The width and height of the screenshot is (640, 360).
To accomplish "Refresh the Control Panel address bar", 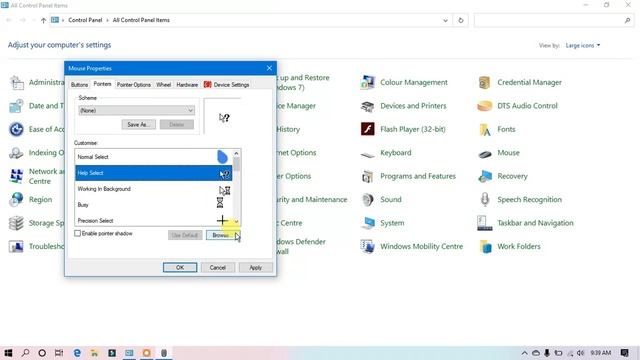I will pos(461,20).
